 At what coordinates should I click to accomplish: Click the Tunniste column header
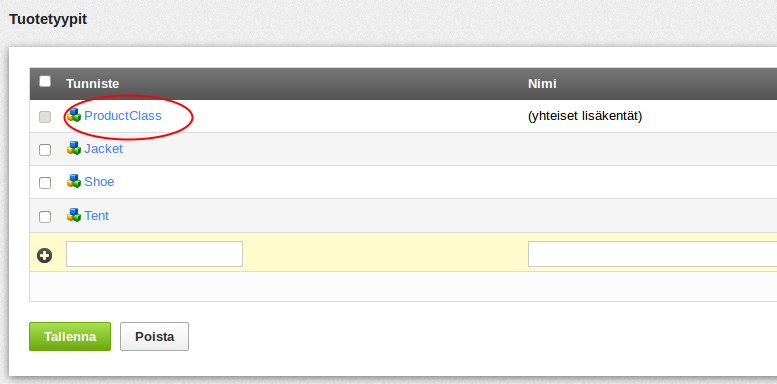[93, 84]
